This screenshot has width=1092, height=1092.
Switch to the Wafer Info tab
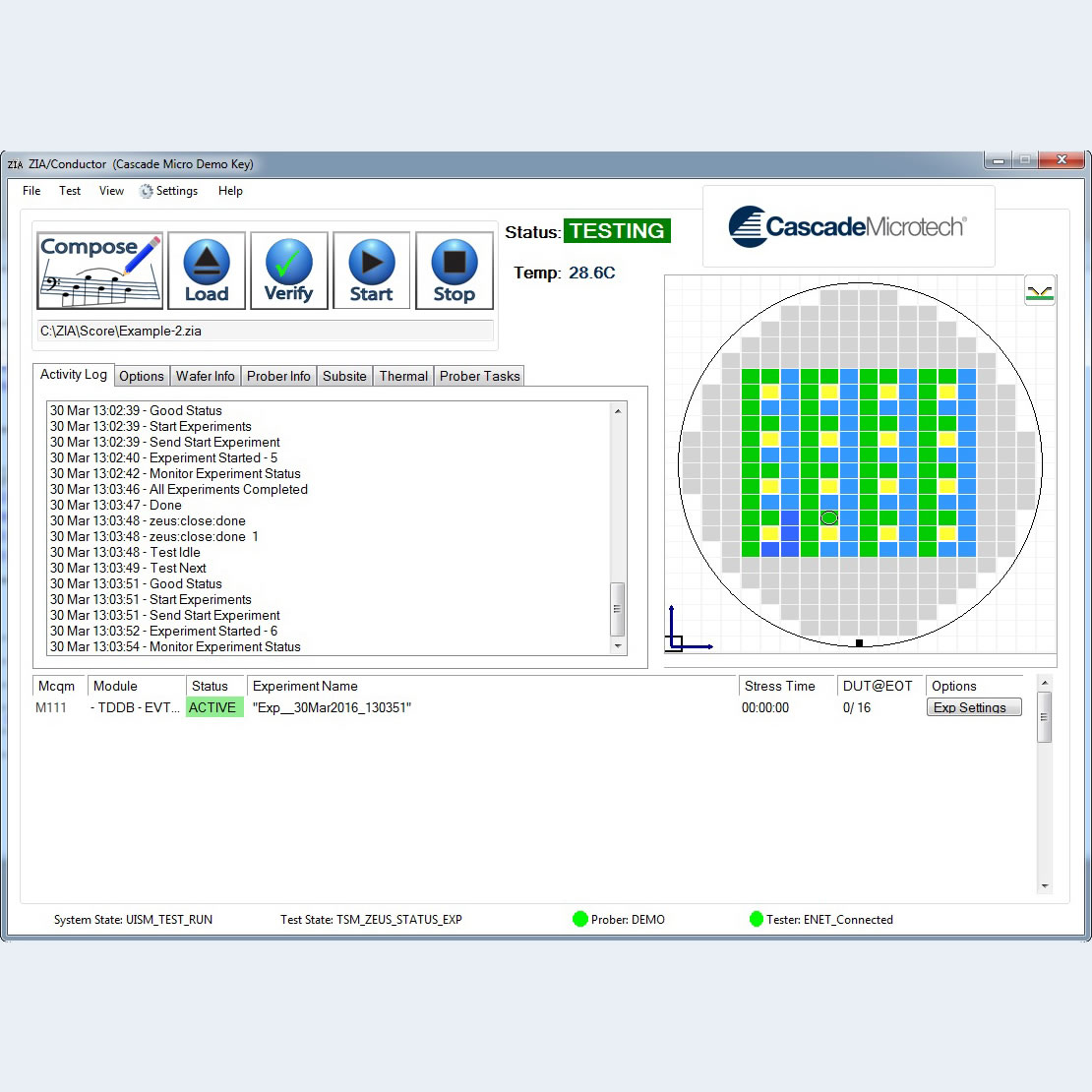pos(206,376)
